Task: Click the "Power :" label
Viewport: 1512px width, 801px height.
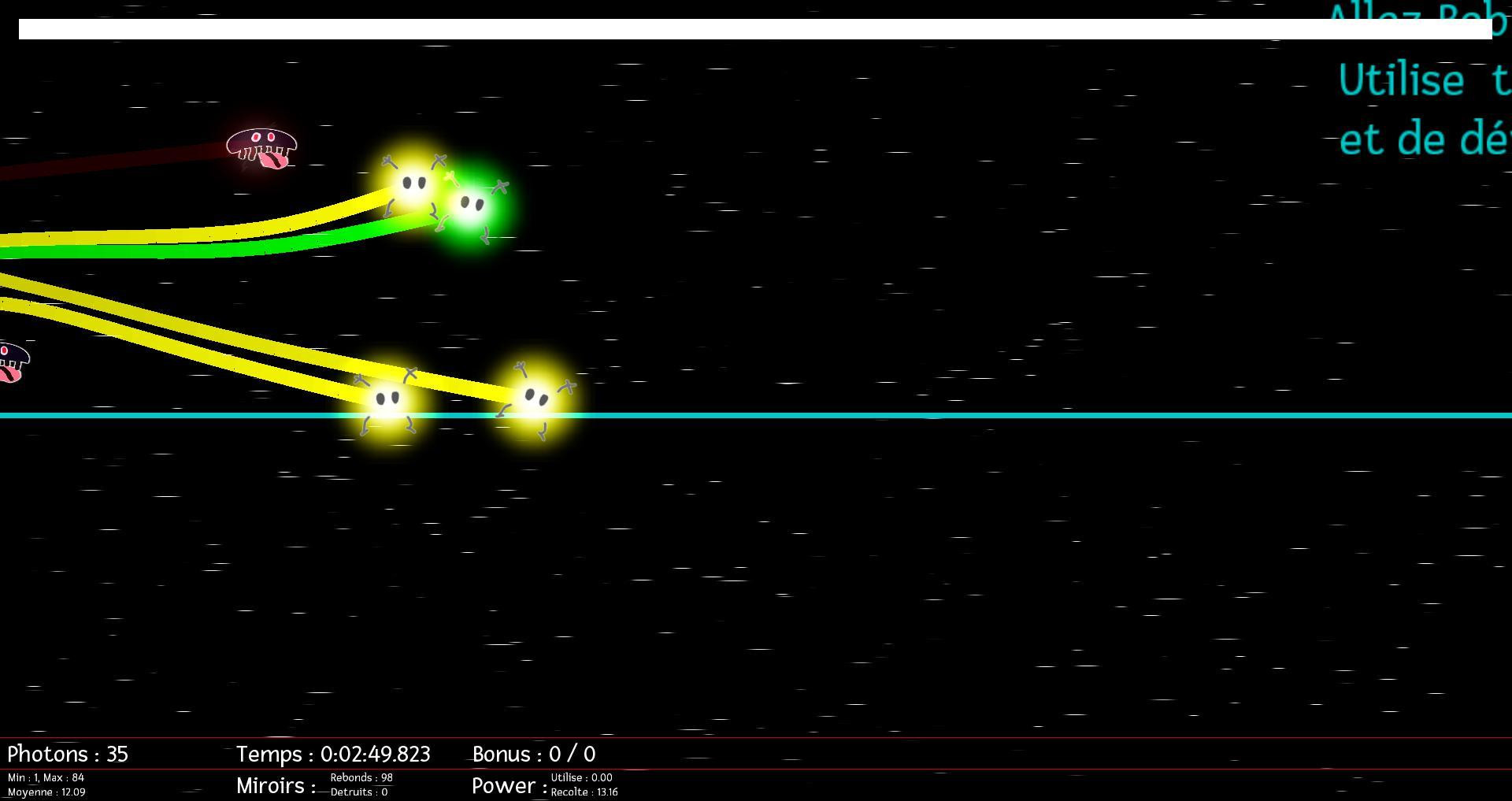Action: 510,785
